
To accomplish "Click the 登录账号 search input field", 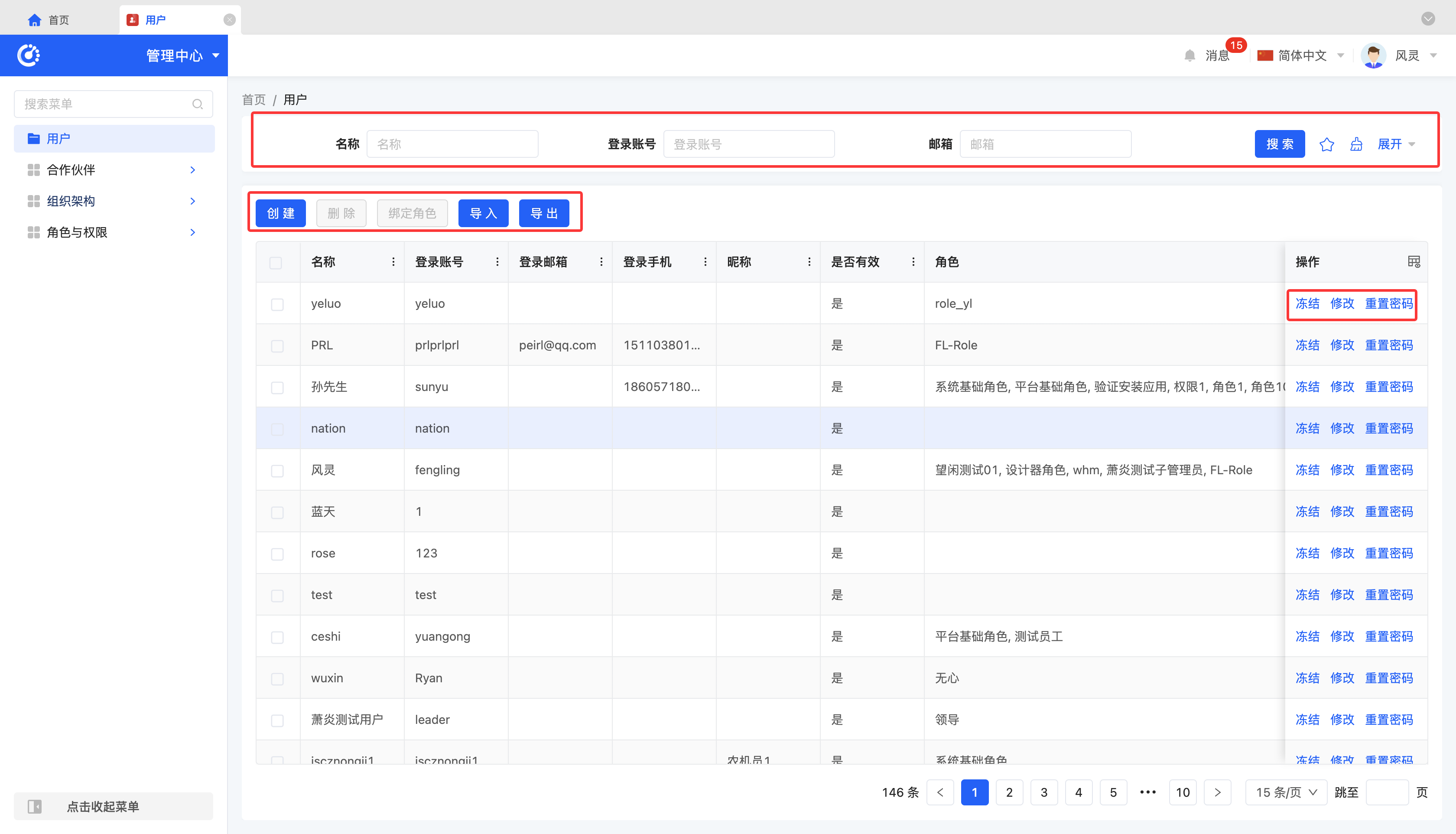I will [x=748, y=144].
